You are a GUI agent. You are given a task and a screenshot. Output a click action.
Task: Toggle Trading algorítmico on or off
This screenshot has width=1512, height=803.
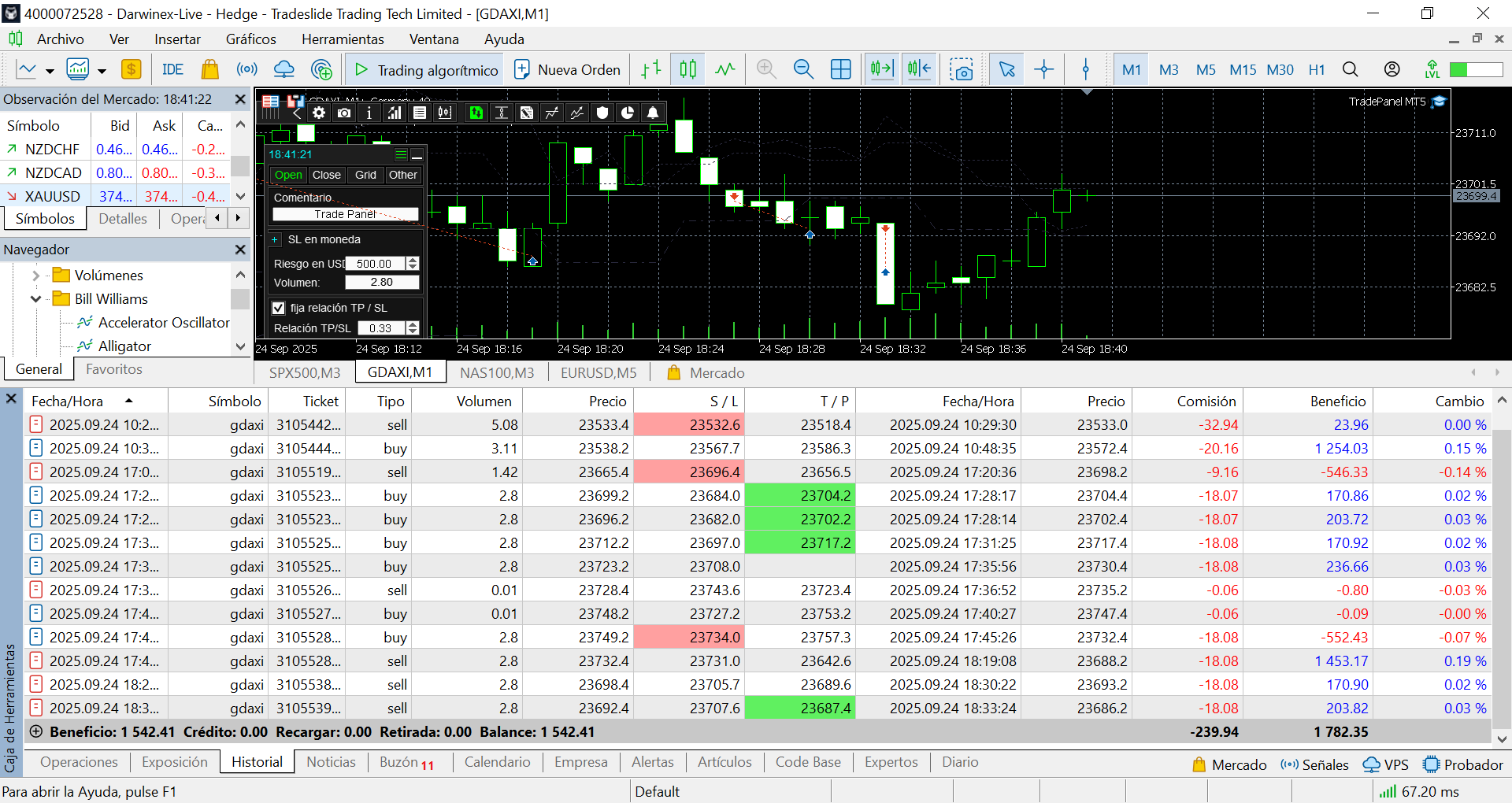click(x=425, y=69)
